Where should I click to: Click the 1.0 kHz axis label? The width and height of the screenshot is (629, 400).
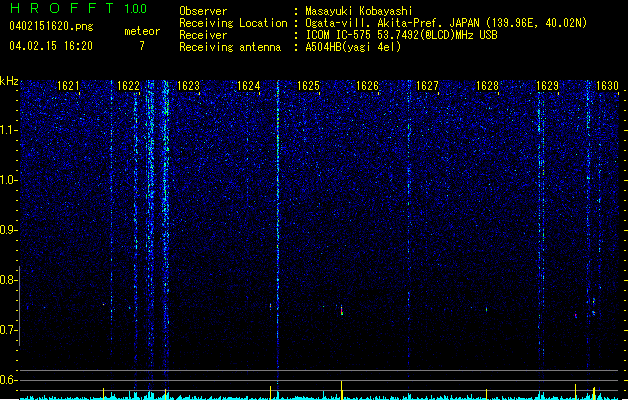pos(8,180)
